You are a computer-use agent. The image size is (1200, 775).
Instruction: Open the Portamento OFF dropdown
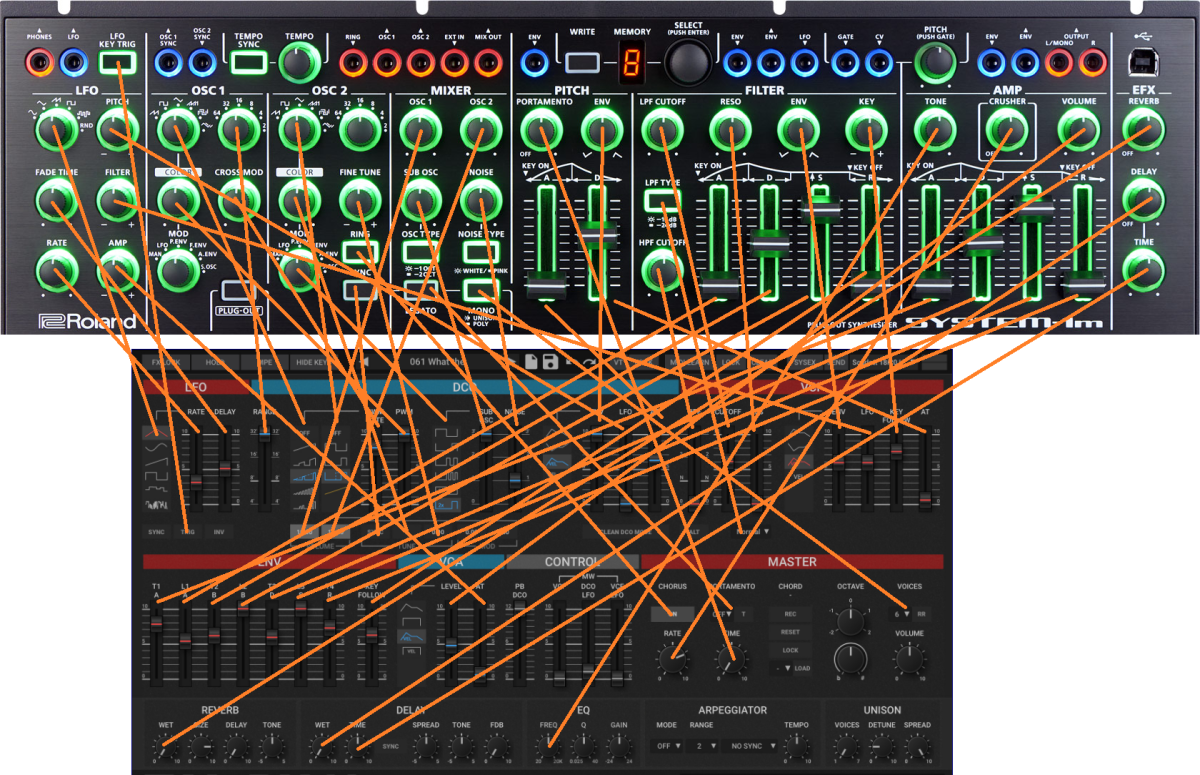tap(723, 614)
